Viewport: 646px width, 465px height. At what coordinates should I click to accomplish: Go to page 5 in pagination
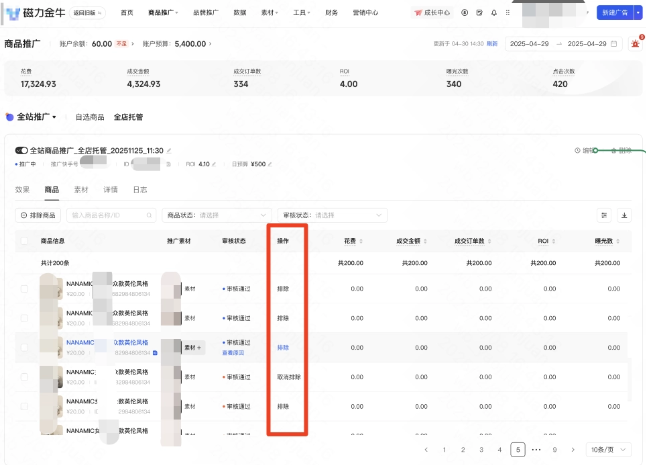coord(518,449)
